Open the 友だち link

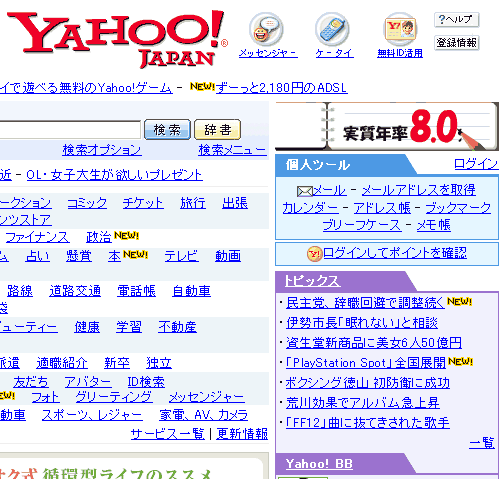coord(31,382)
